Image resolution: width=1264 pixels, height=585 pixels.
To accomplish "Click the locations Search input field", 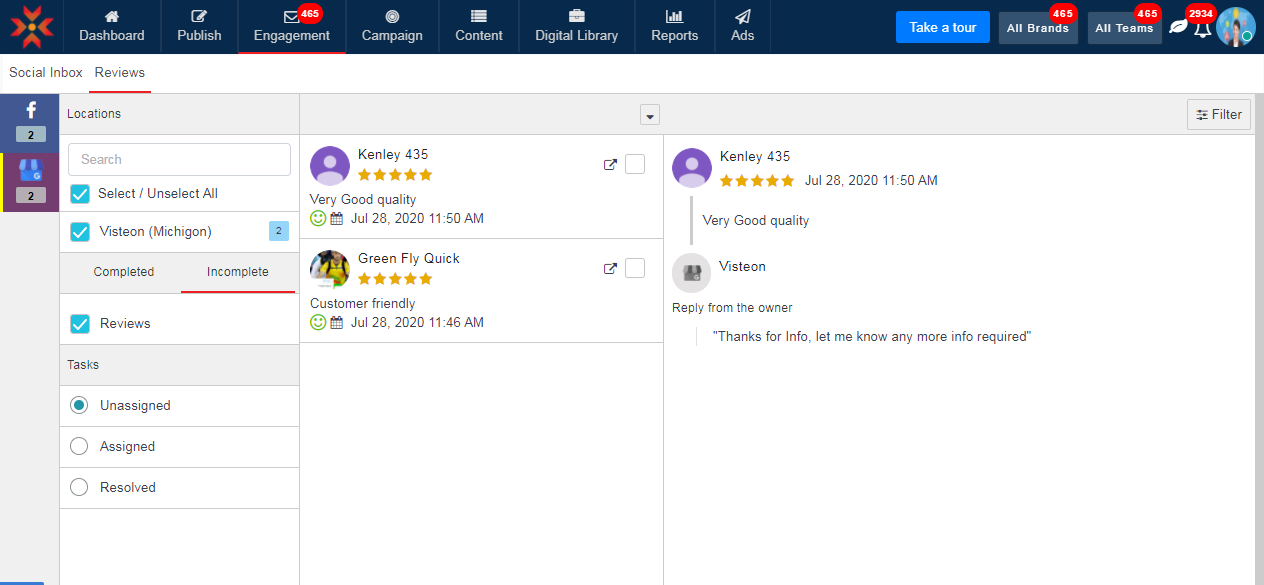I will [179, 159].
